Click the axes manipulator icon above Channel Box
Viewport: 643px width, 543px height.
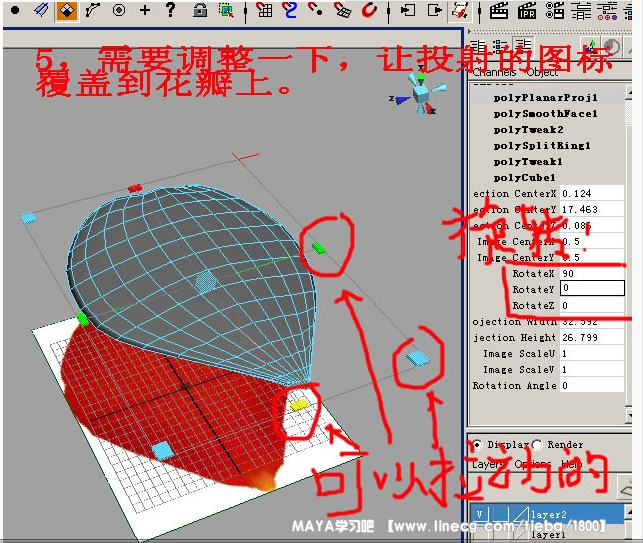click(x=591, y=46)
